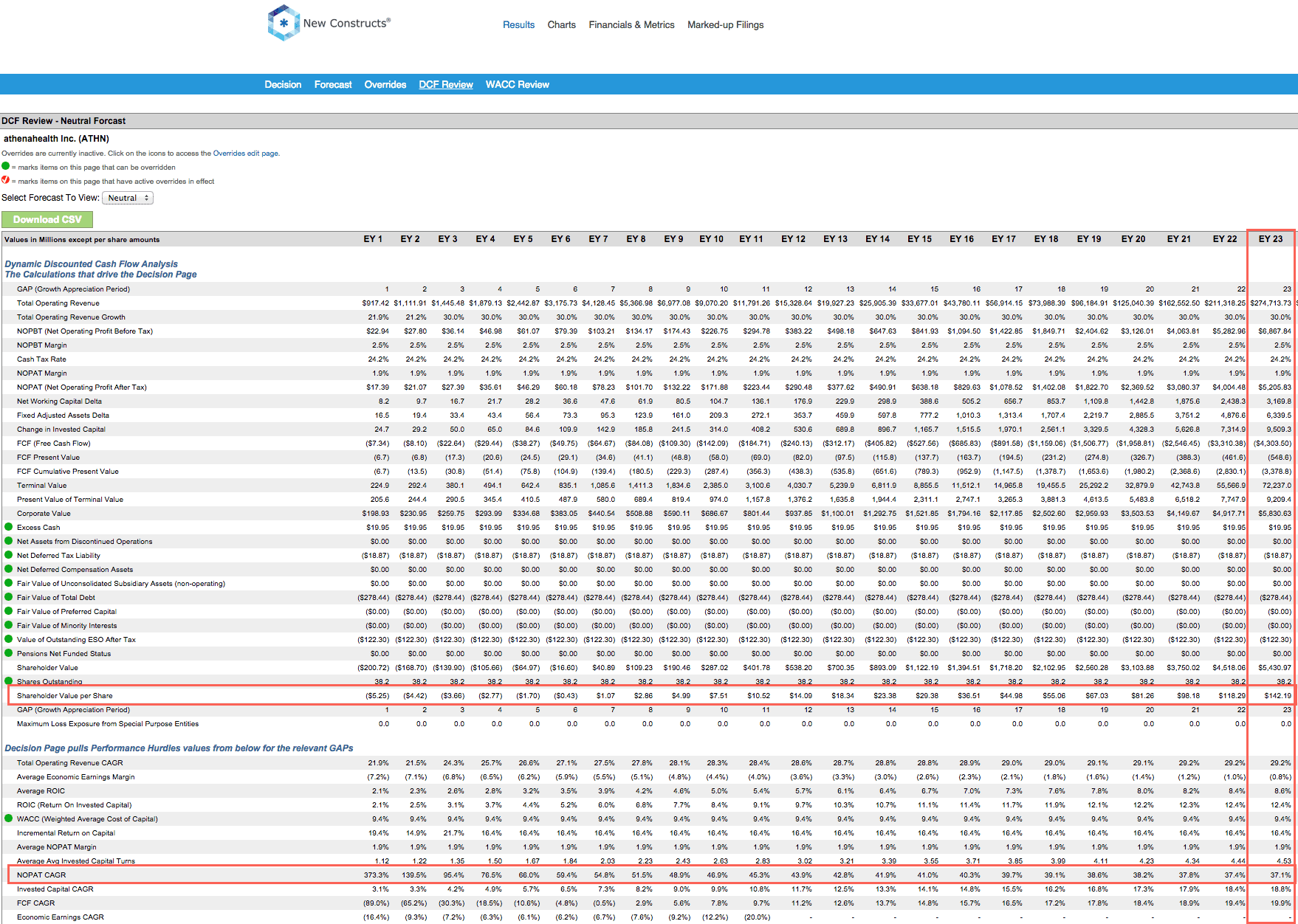Select Charts in the top navigation
Screen dimensions: 1298x924
[x=561, y=24]
